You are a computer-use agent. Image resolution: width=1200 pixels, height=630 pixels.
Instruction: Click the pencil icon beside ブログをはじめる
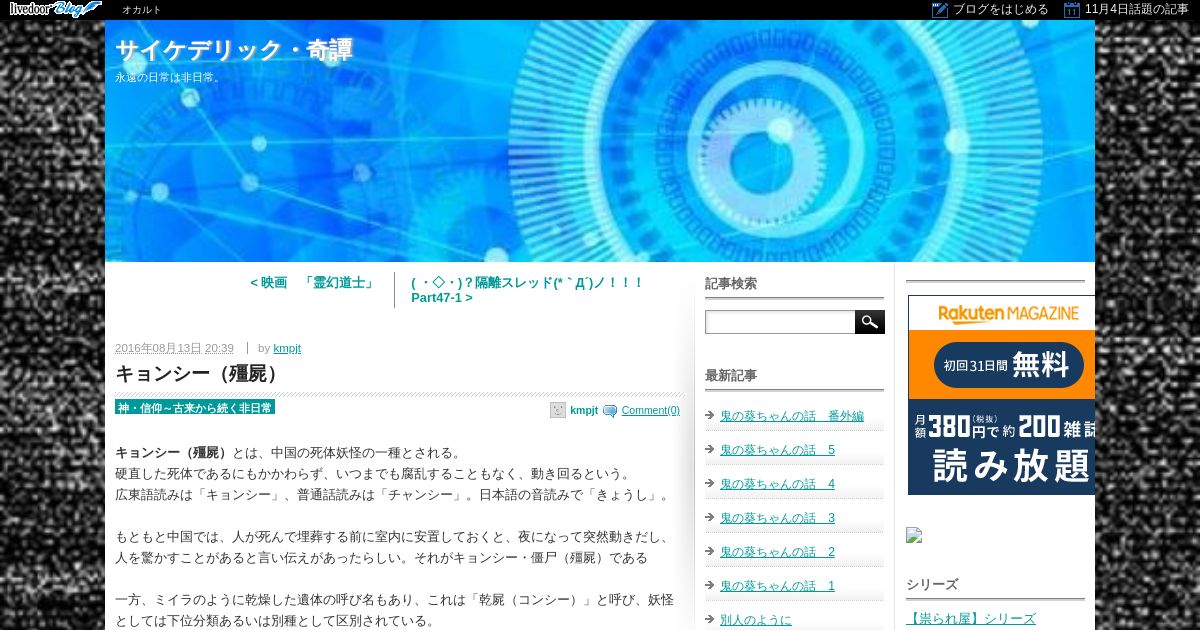pos(940,10)
